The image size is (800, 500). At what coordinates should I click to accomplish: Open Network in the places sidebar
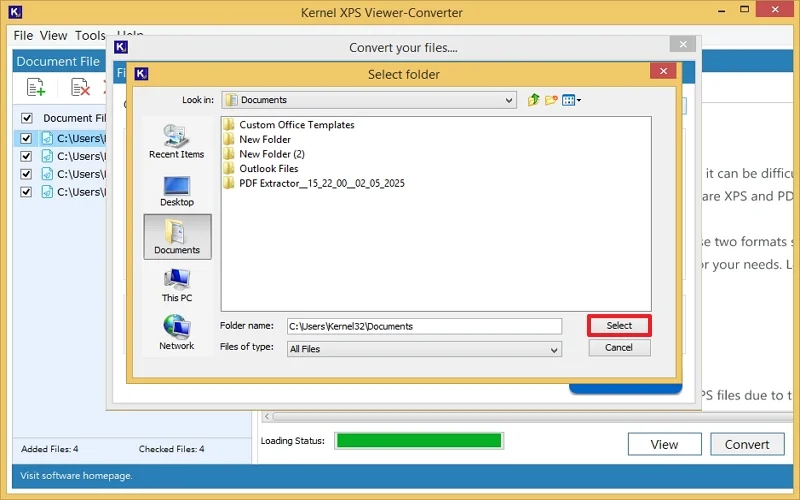[177, 333]
